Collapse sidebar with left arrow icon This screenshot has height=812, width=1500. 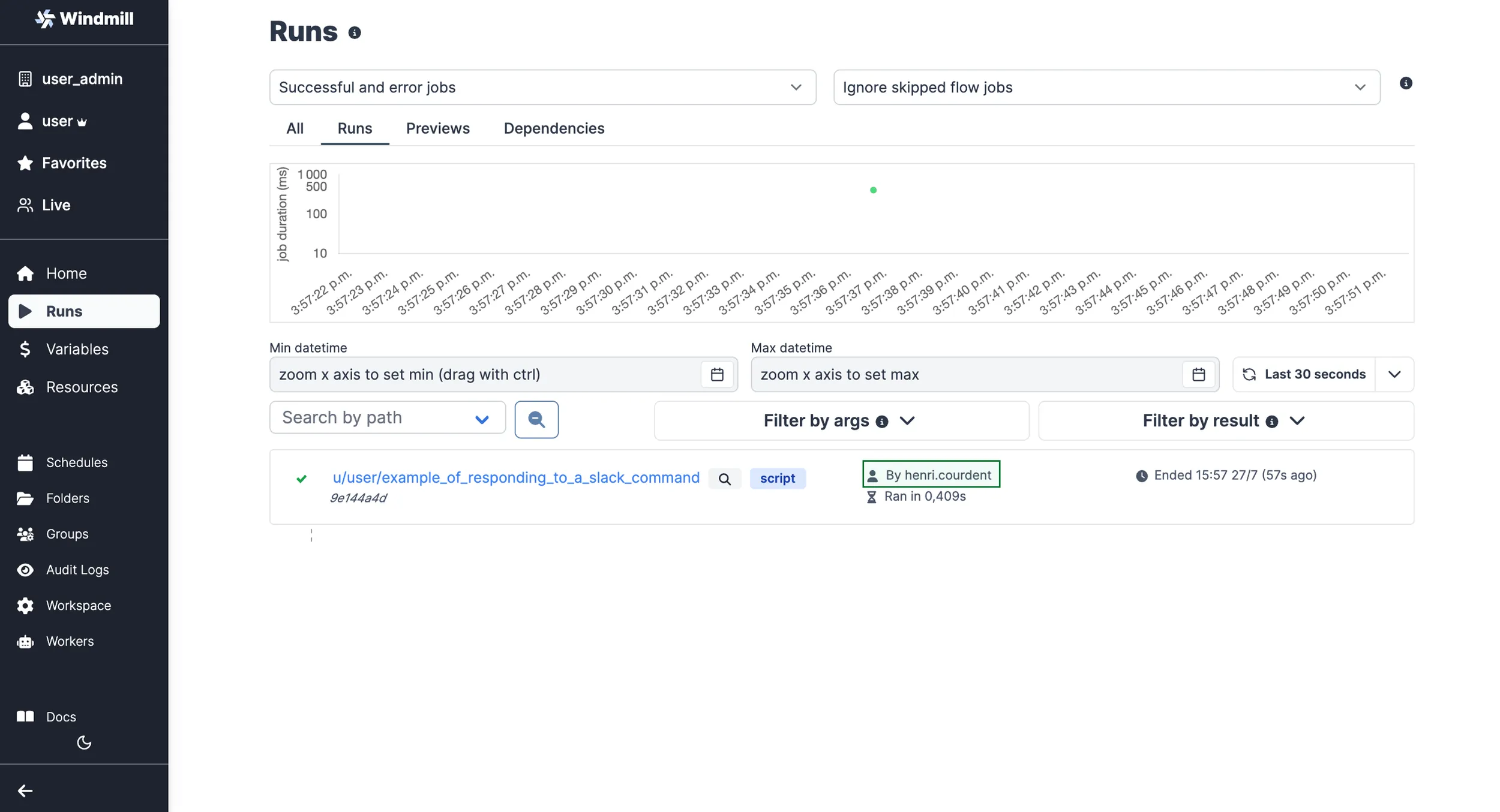click(x=25, y=790)
